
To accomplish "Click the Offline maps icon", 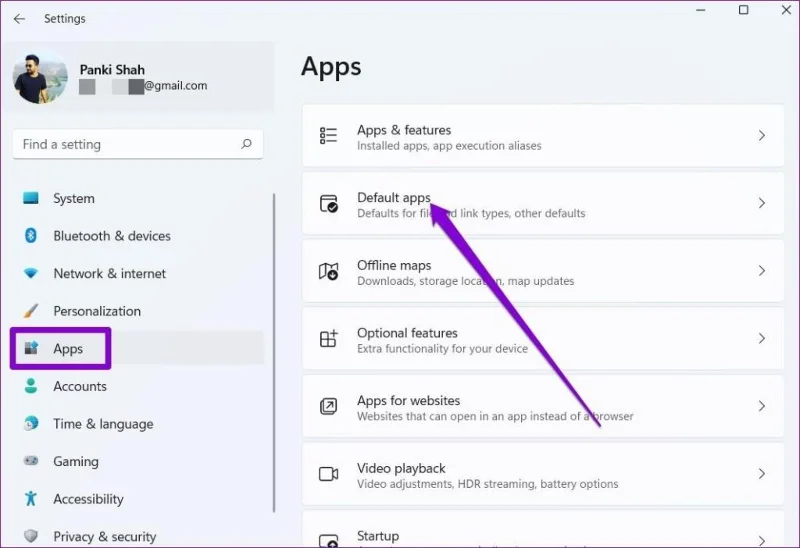I will (x=328, y=271).
